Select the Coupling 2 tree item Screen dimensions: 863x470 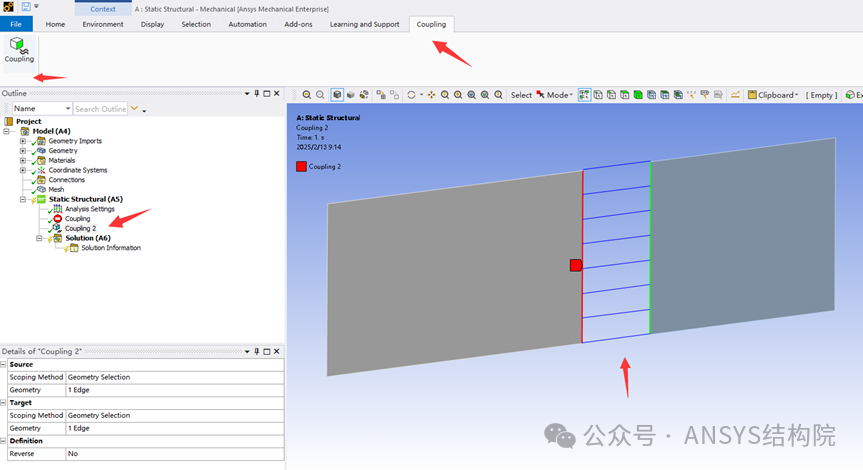pos(80,228)
